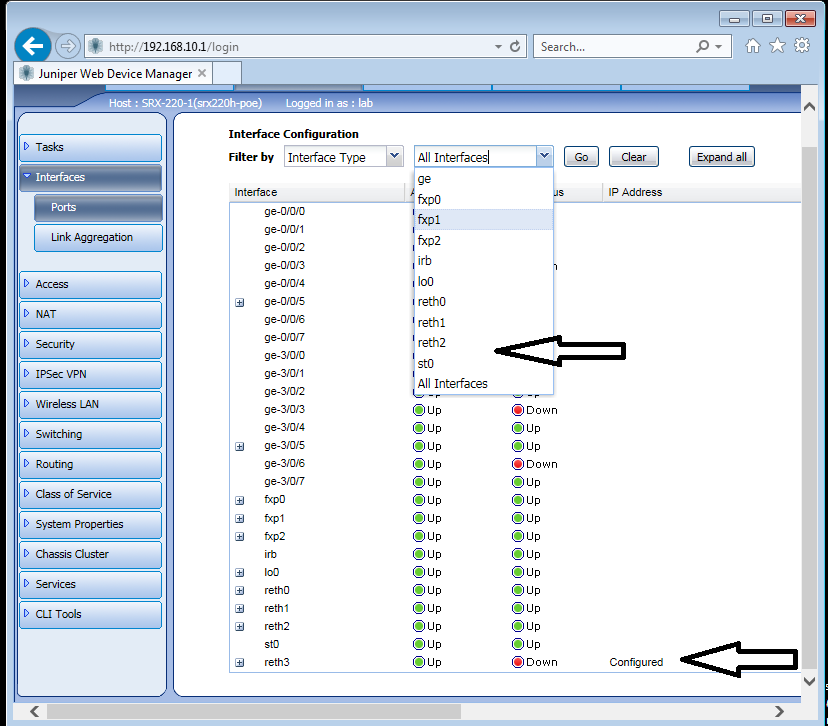Screen dimensions: 828x726
Task: Open the Interface Type filter dropdown
Action: pyautogui.click(x=394, y=156)
